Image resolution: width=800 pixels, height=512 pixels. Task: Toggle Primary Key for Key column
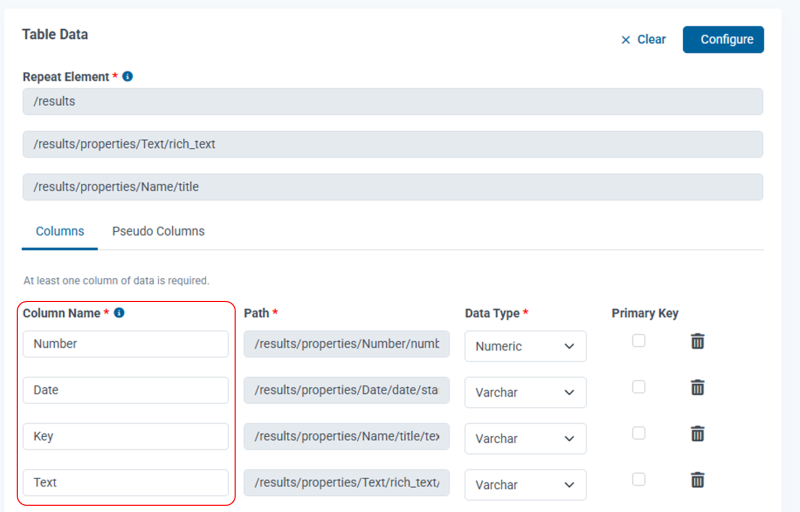(639, 433)
